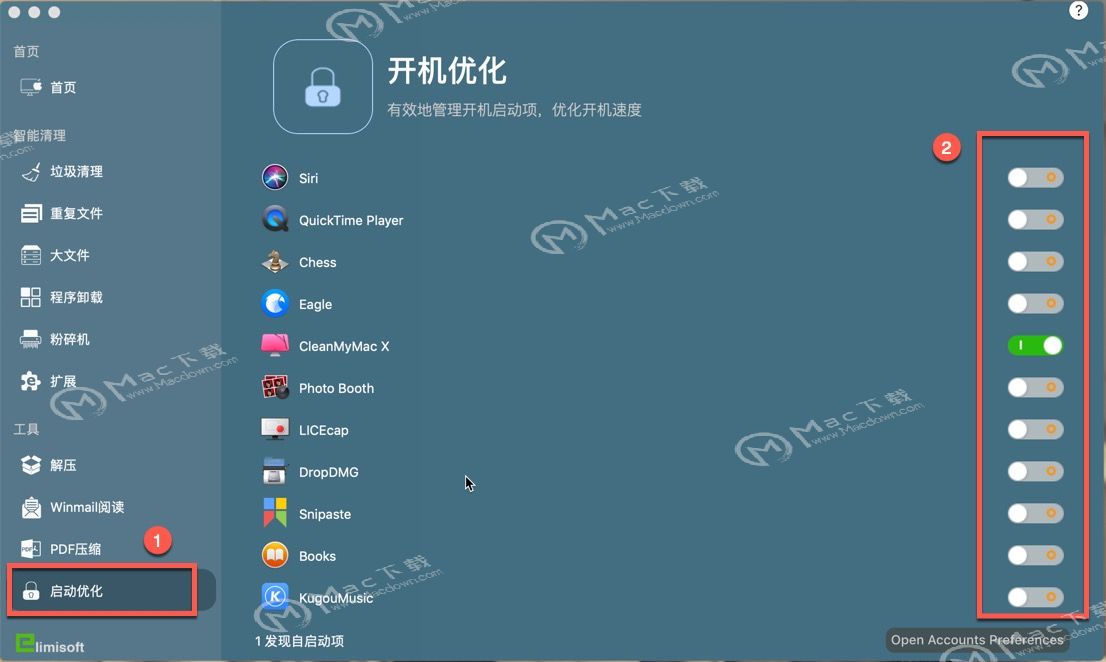1106x662 pixels.
Task: Click the 开机优化 page title
Action: click(x=447, y=71)
